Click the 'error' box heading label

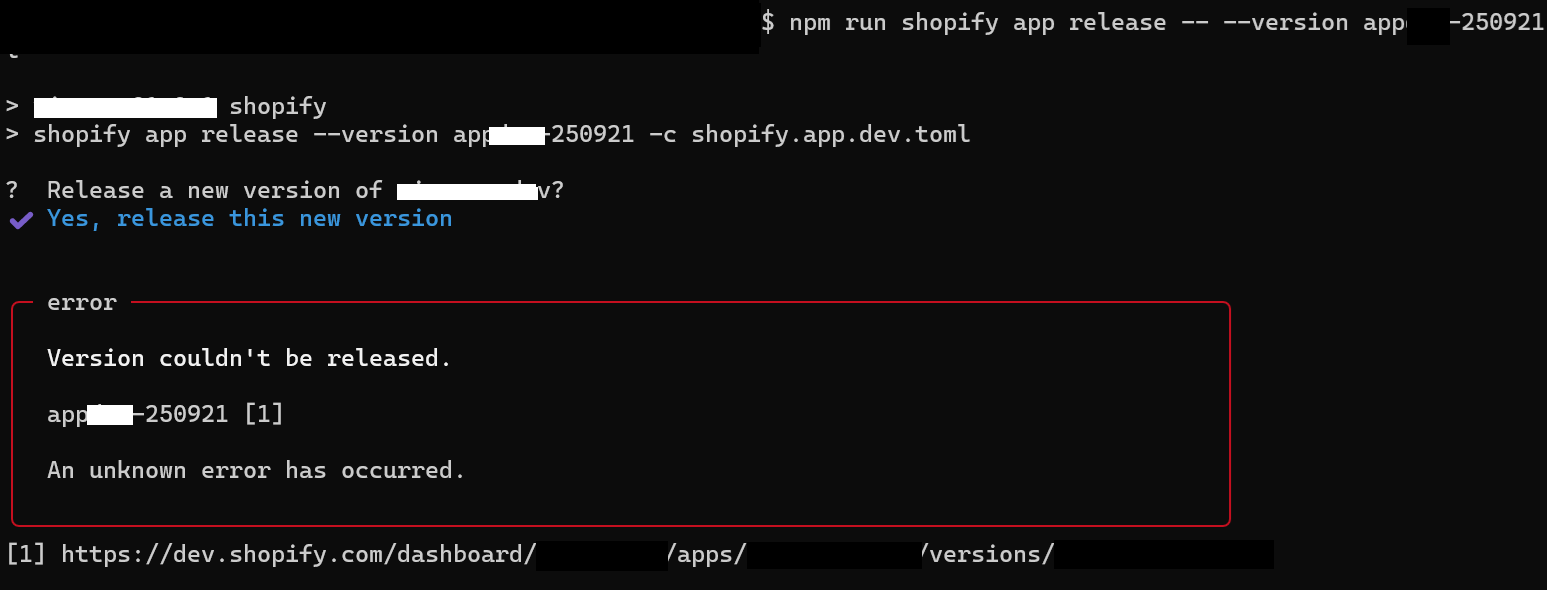(82, 302)
